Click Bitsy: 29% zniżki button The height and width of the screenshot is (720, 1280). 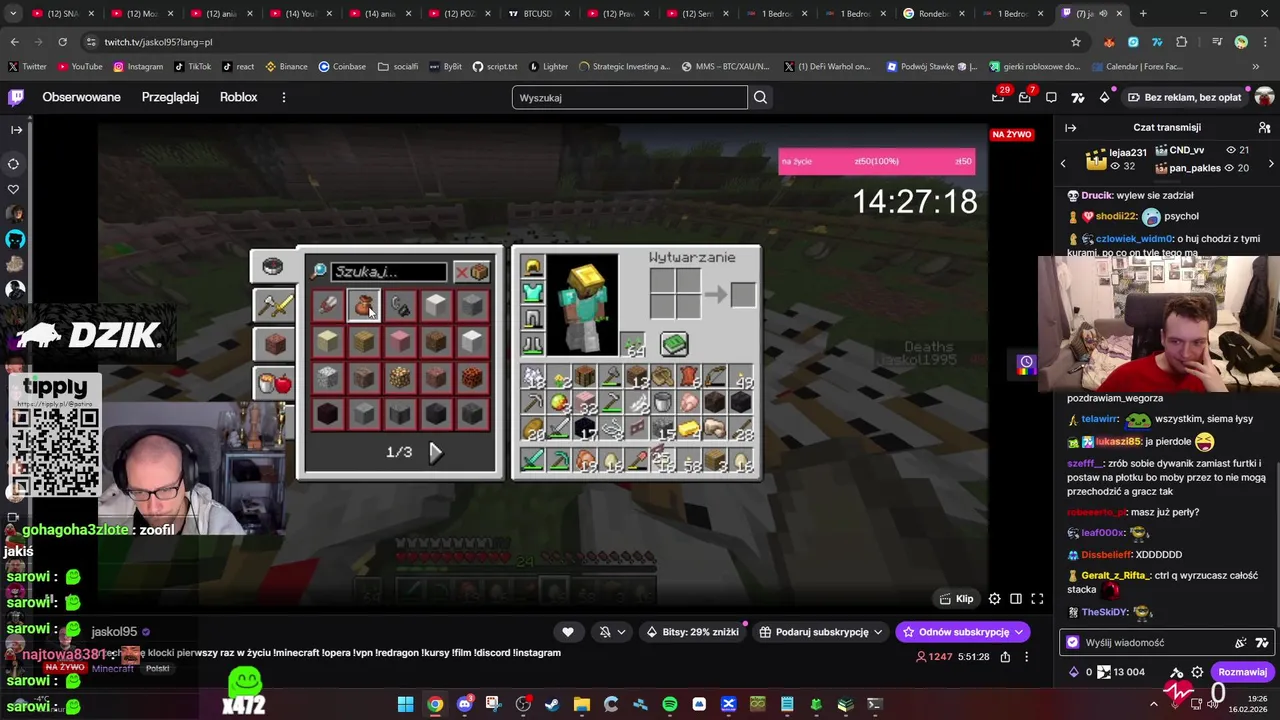[x=692, y=632]
